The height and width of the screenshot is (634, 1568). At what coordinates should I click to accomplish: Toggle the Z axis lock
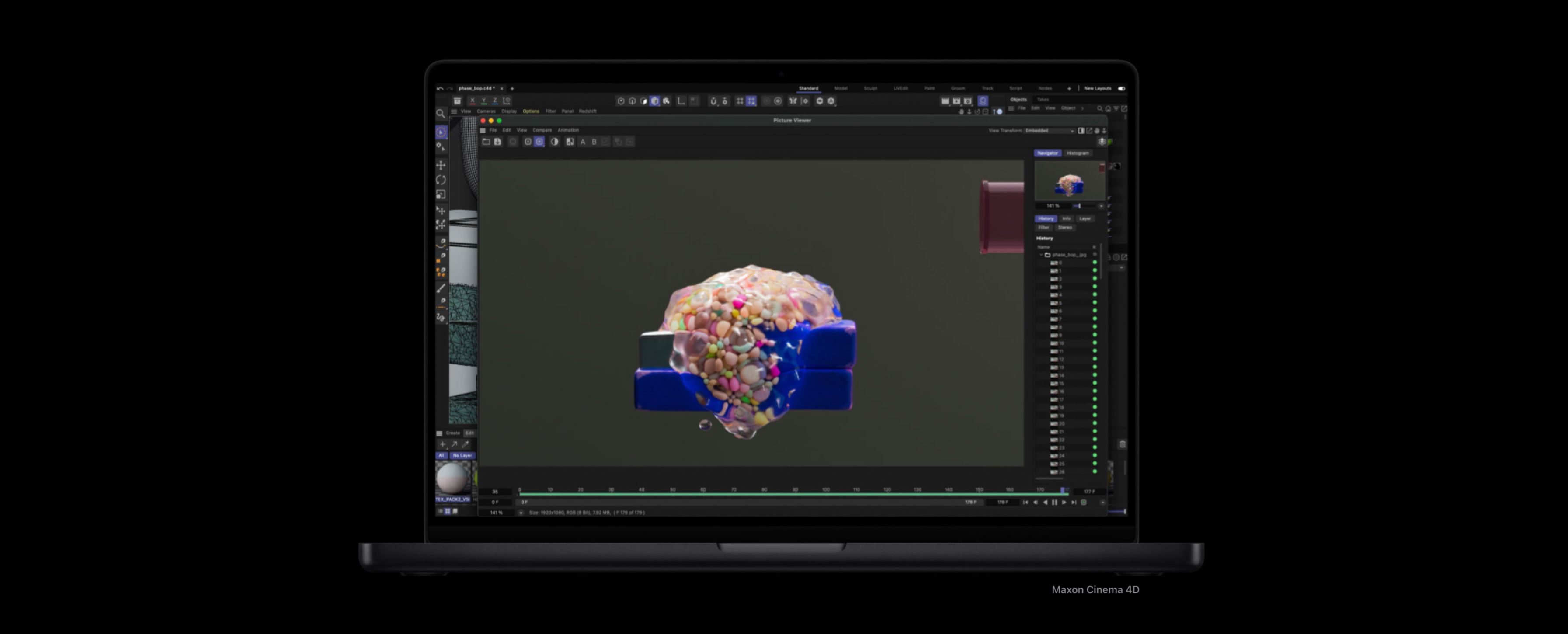[495, 101]
